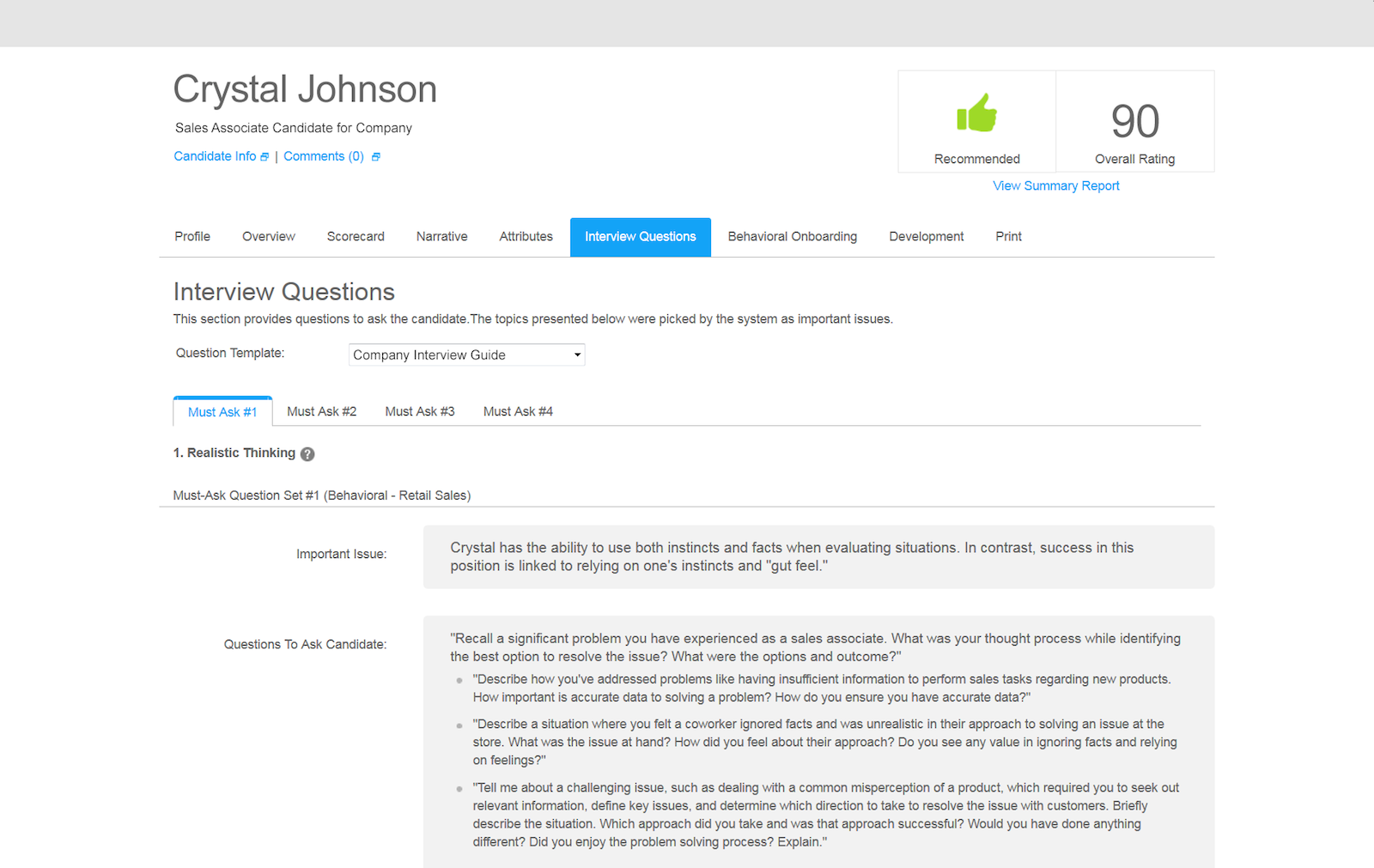Open the Realistic Thinking help tooltip icon
This screenshot has height=868, width=1374.
point(307,453)
